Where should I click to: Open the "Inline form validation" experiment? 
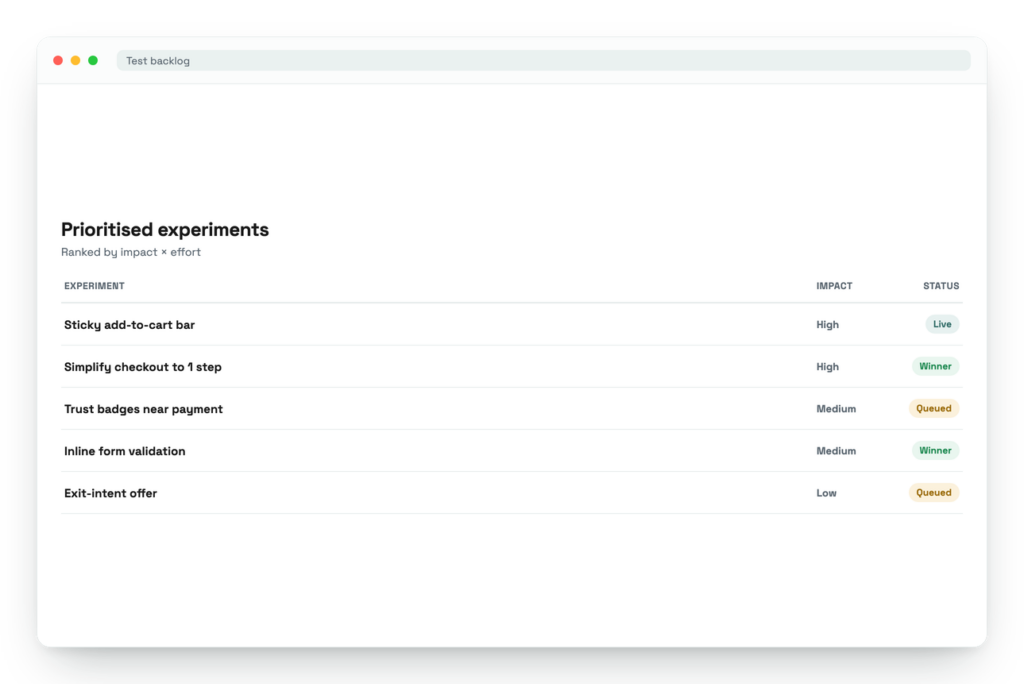125,451
